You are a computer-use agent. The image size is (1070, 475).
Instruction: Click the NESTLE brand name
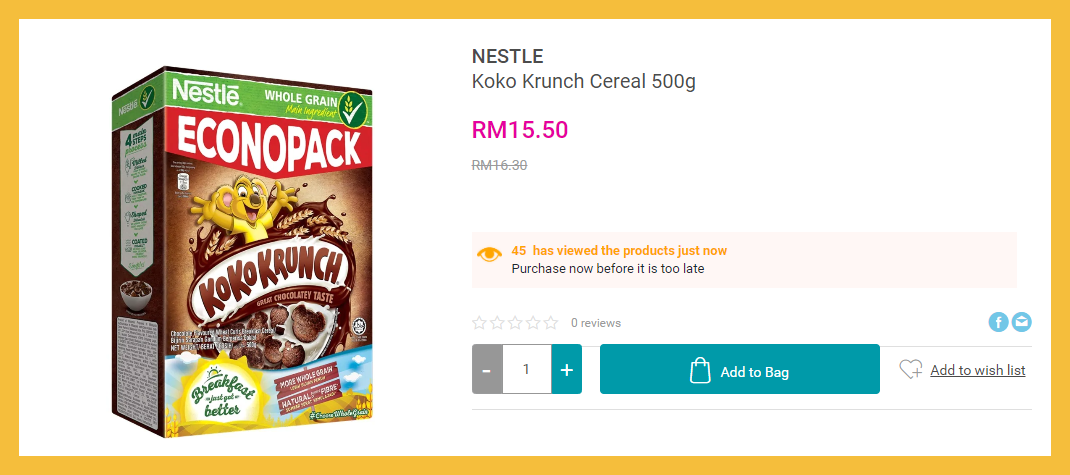click(x=507, y=57)
